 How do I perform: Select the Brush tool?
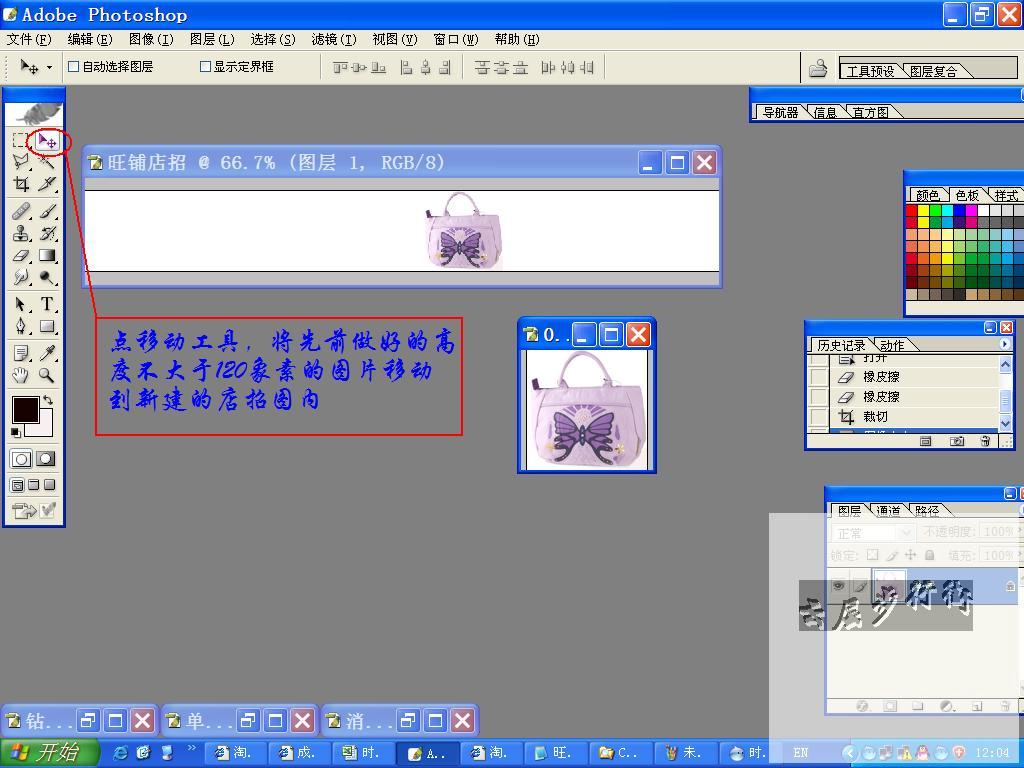(x=47, y=211)
